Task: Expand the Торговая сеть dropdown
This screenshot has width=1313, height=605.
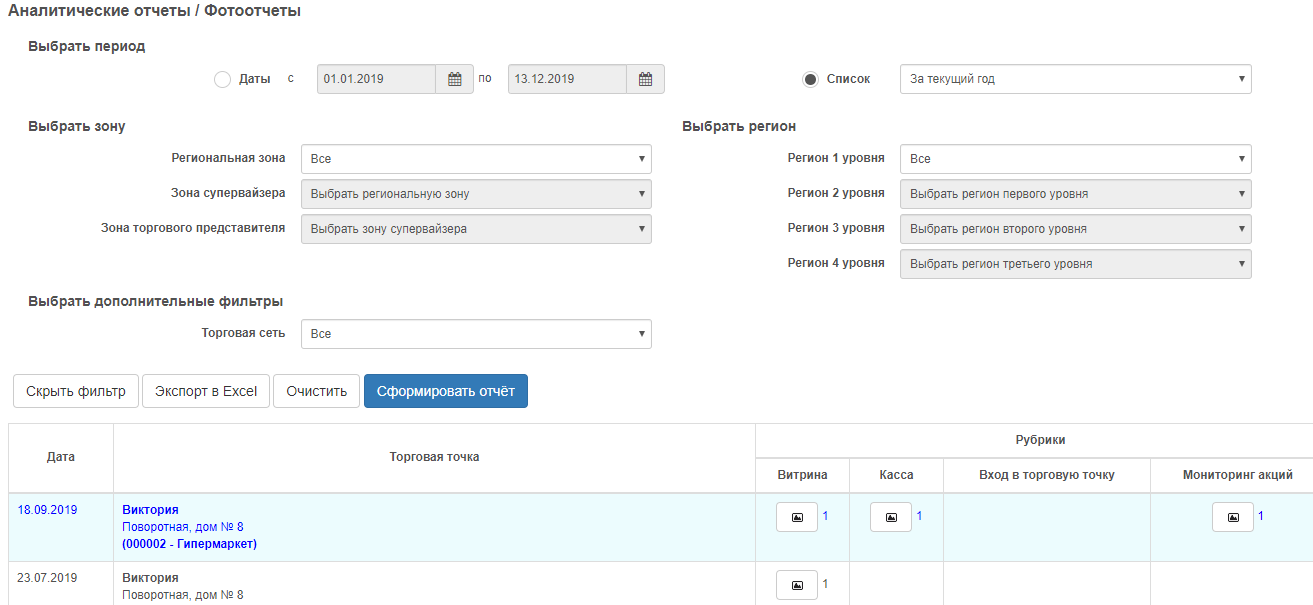Action: tap(476, 334)
